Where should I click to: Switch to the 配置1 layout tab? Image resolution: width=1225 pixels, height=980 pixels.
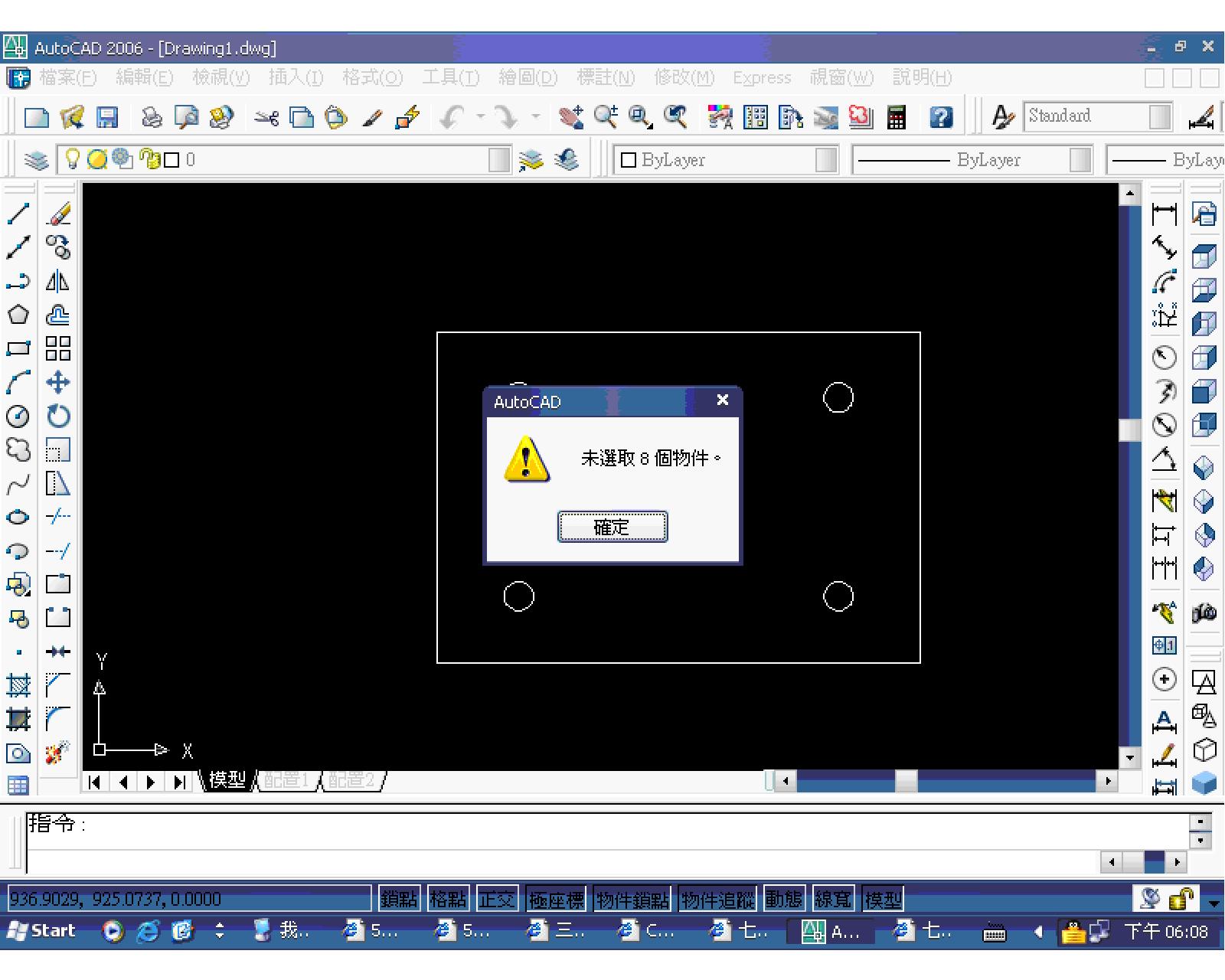pyautogui.click(x=287, y=780)
